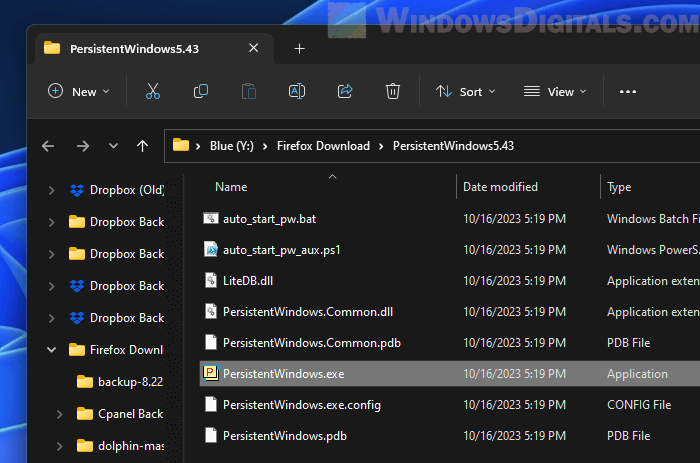This screenshot has height=463, width=700.
Task: Open the New item dropdown
Action: (x=78, y=92)
